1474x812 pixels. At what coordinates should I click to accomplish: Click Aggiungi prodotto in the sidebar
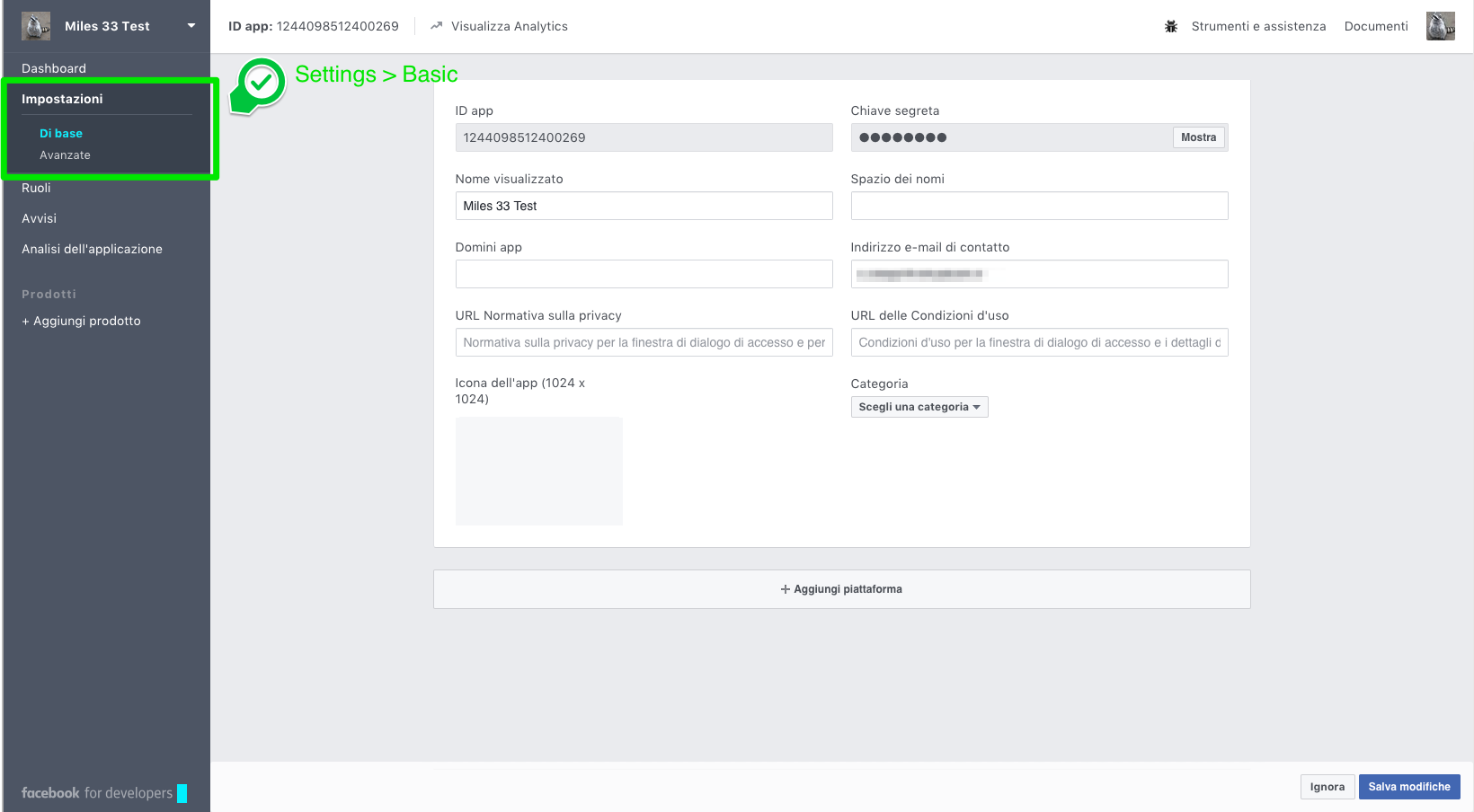tap(81, 321)
